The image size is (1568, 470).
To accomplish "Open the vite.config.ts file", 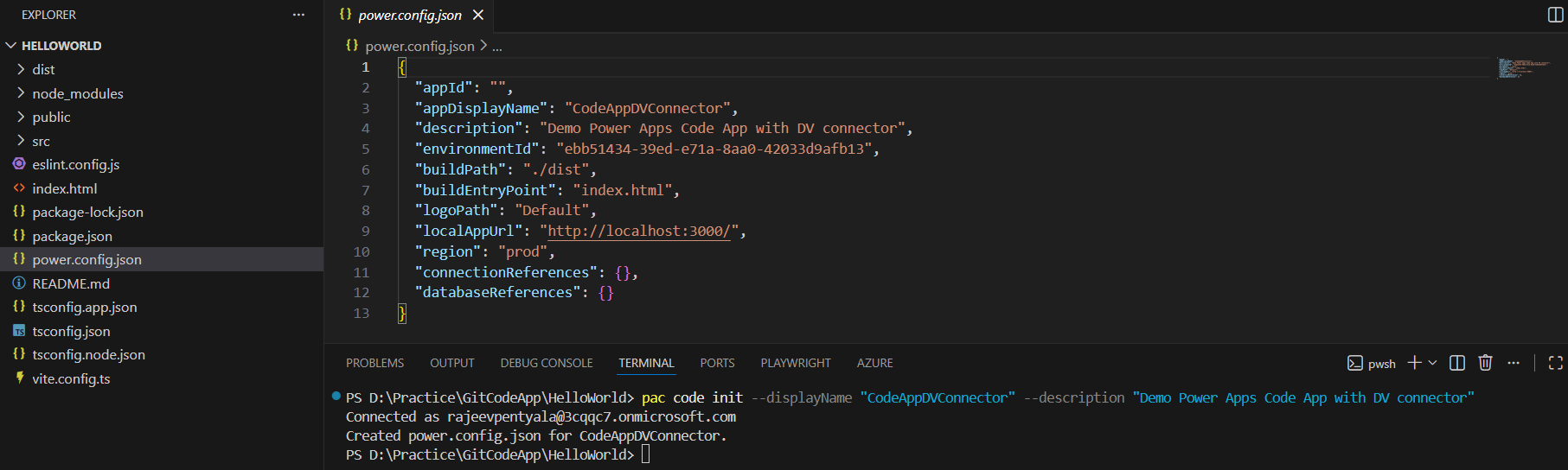I will point(71,378).
